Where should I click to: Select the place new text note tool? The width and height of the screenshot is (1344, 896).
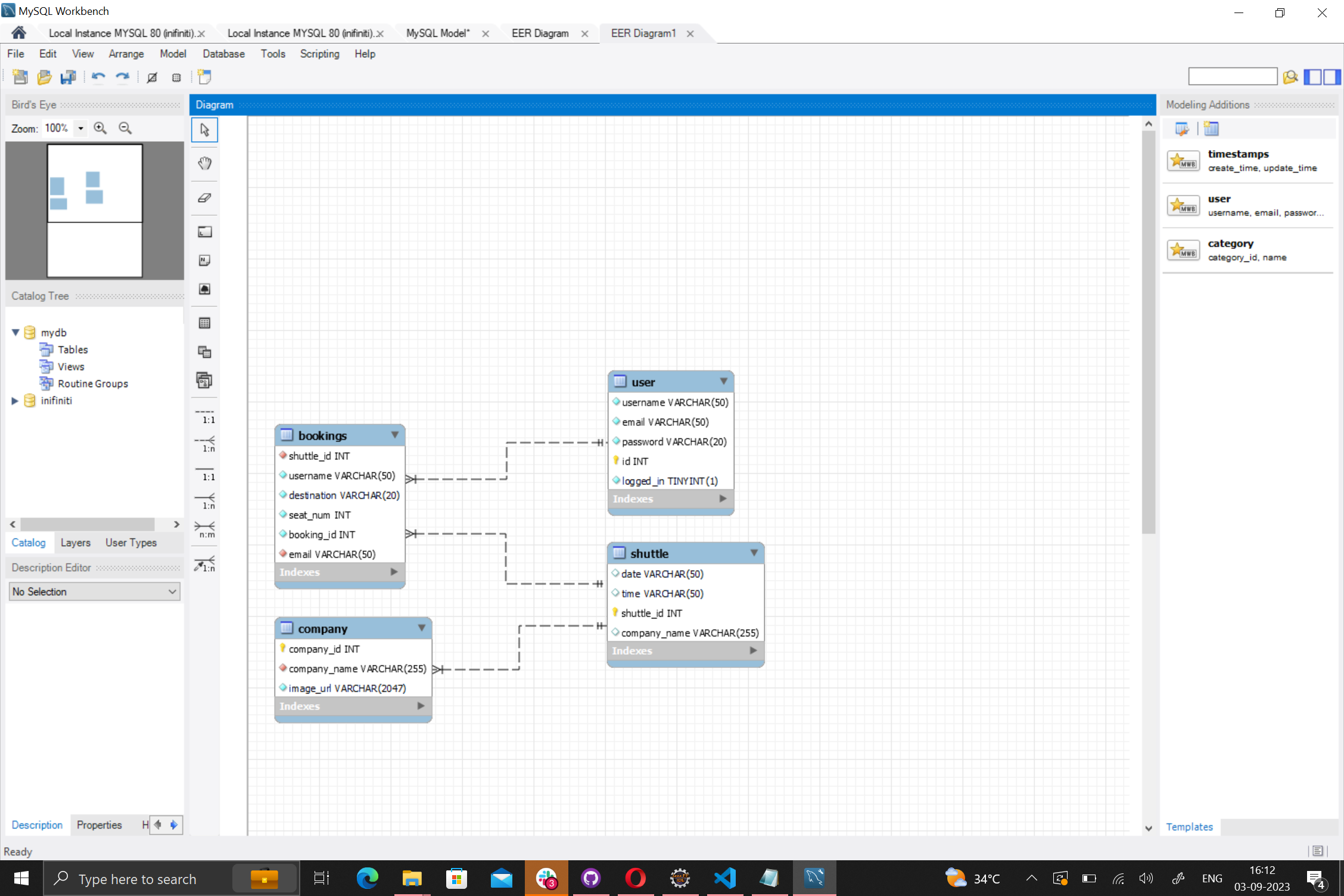click(204, 260)
